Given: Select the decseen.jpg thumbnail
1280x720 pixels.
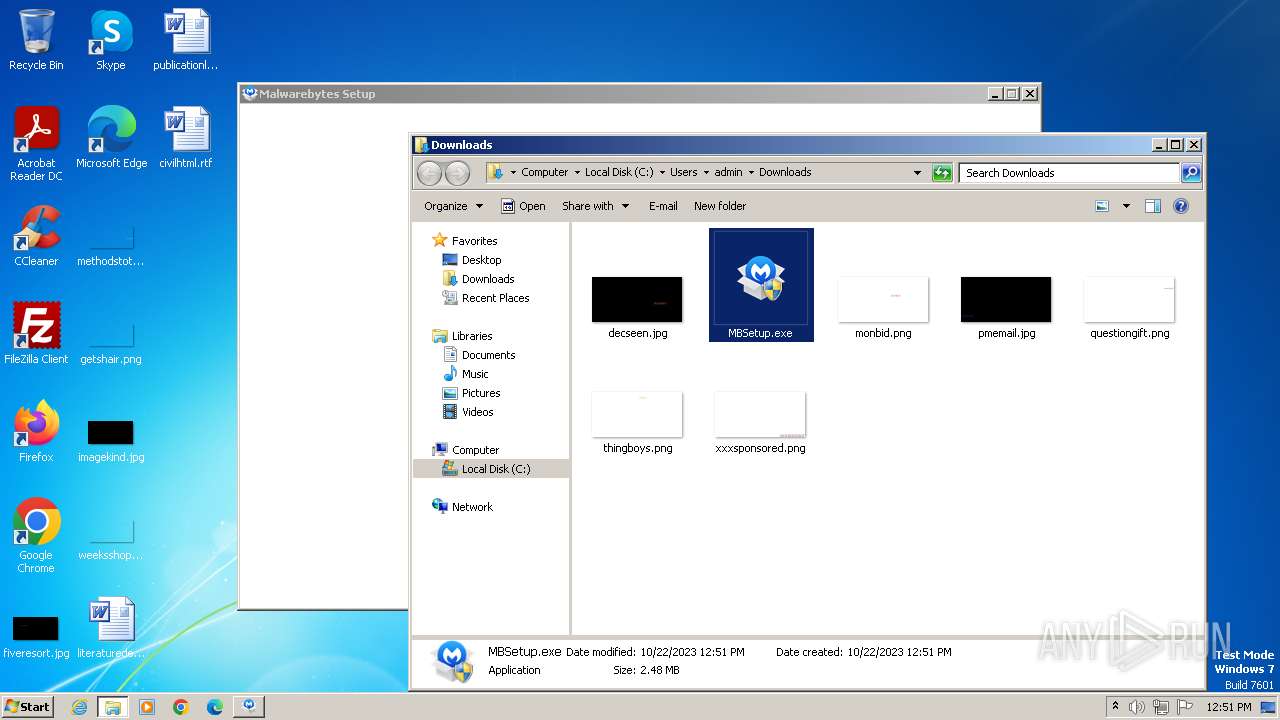Looking at the screenshot, I should click(x=637, y=308).
